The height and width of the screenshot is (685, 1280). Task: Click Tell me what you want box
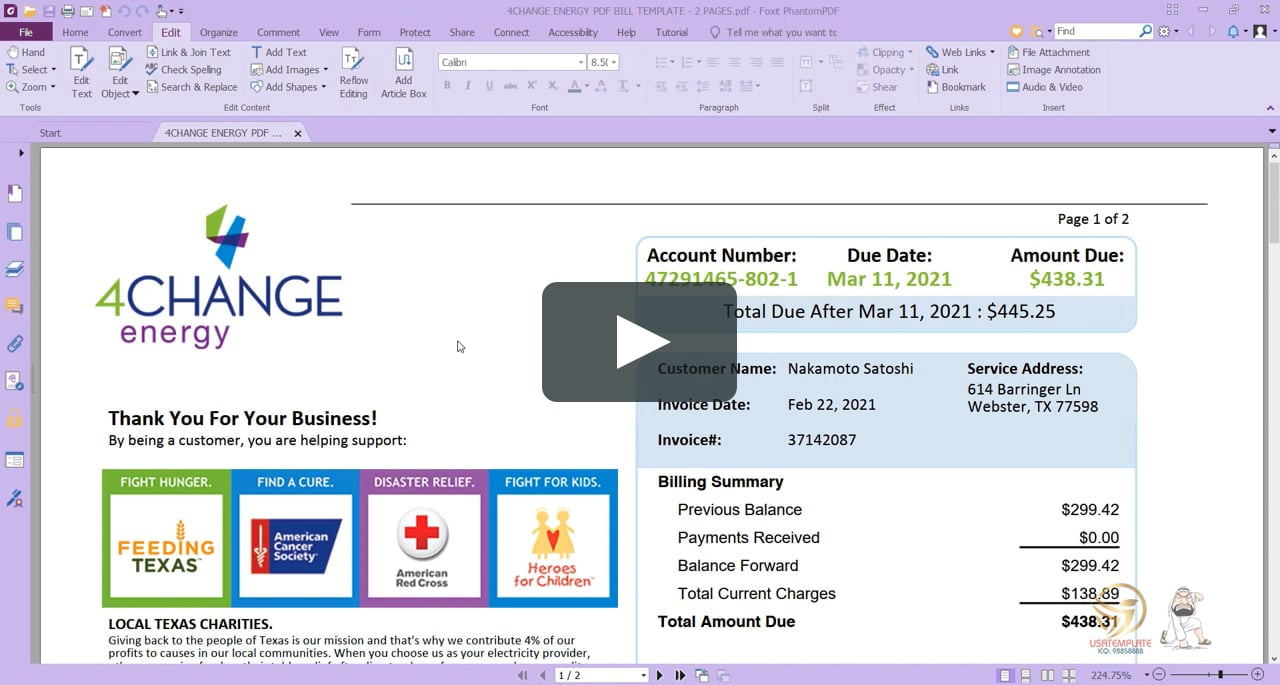(x=782, y=32)
